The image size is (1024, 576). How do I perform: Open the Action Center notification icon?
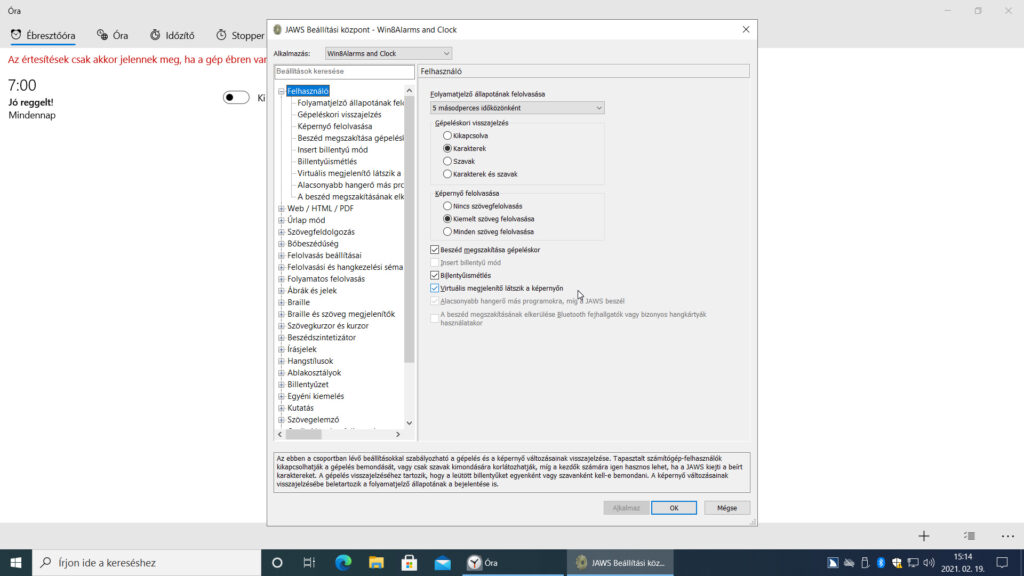click(x=1002, y=562)
